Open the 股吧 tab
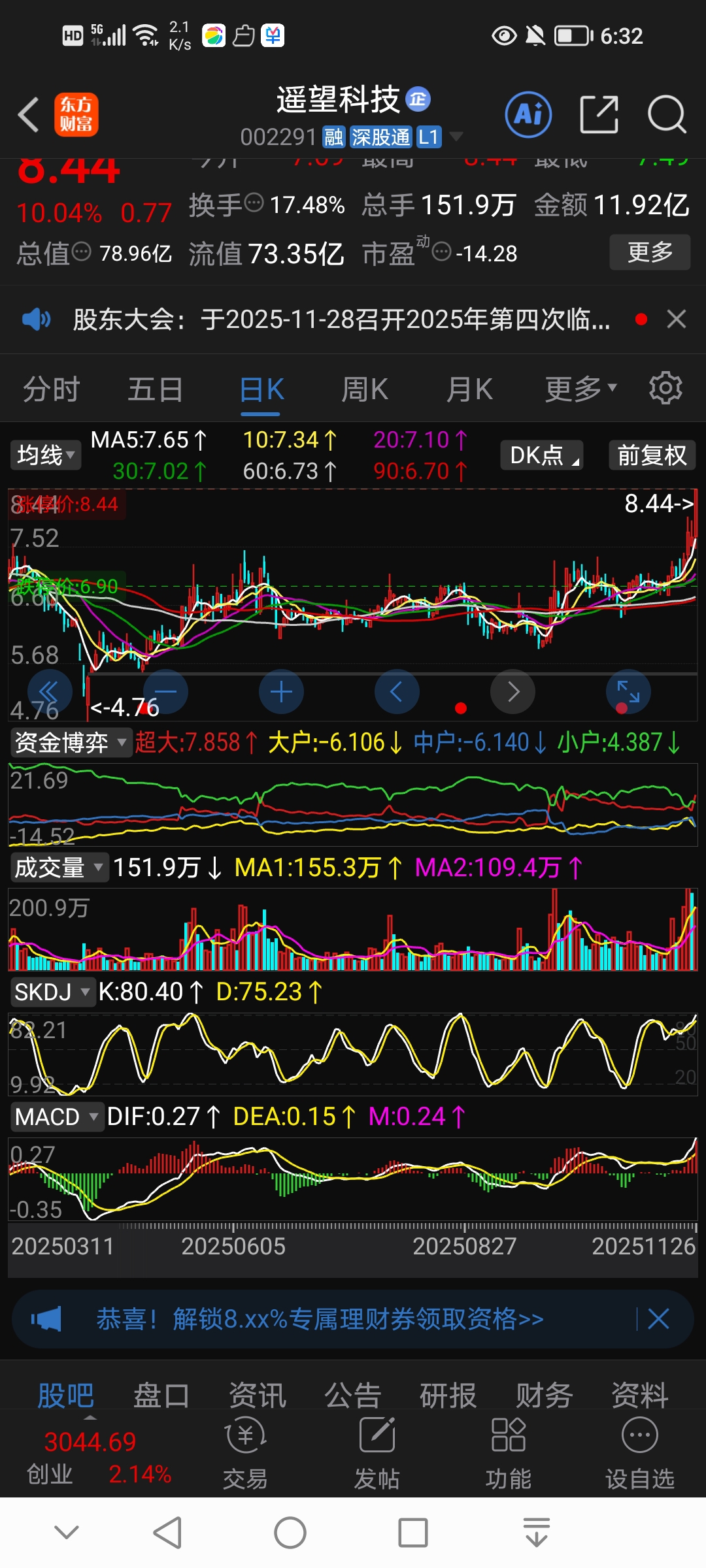706x1568 pixels. 65,1396
